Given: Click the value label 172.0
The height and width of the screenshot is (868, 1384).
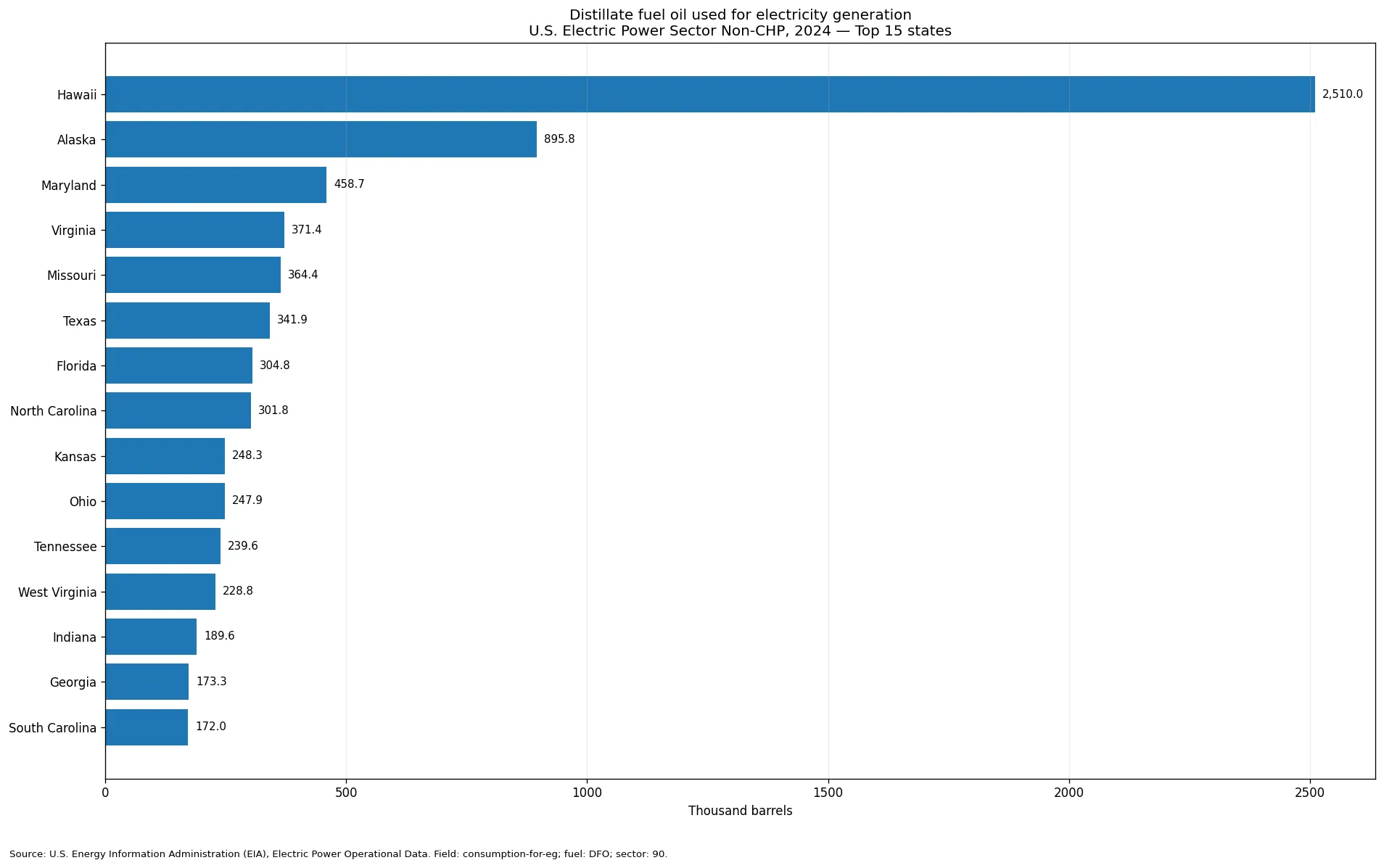Looking at the screenshot, I should pos(210,727).
